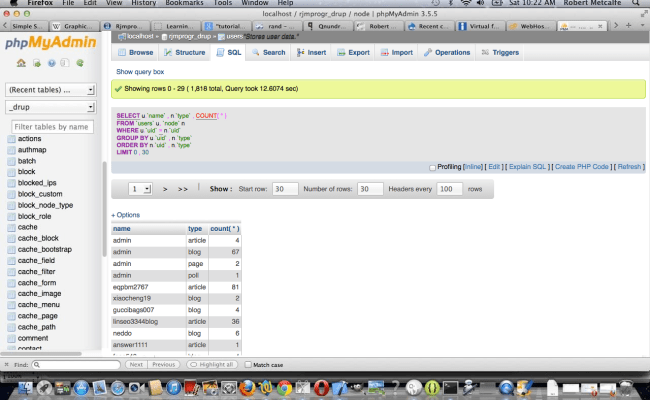Click Firefox icon in the dock
Image resolution: width=650 pixels, height=400 pixels.
(x=247, y=388)
